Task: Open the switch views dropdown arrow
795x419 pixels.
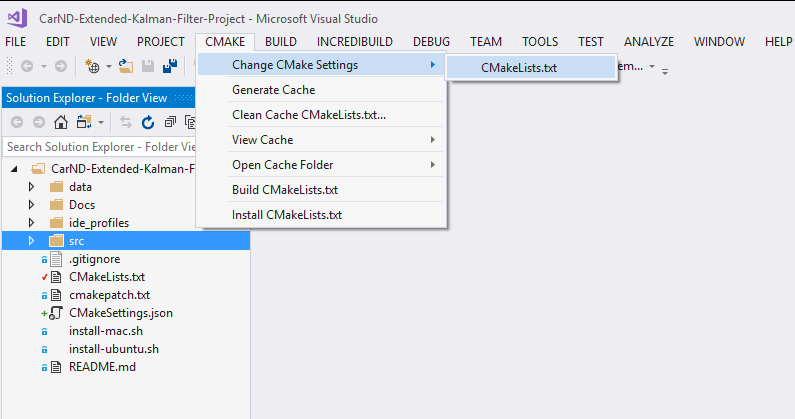Action: 101,122
